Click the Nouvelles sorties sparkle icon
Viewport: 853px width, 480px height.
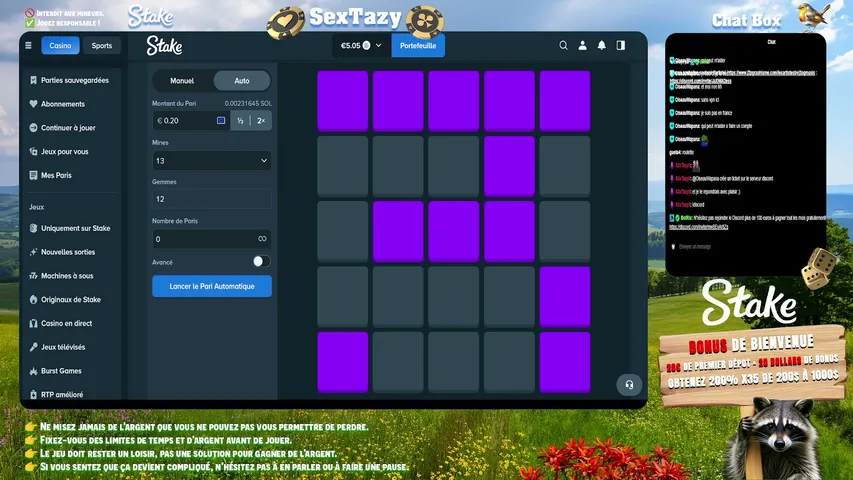[33, 252]
